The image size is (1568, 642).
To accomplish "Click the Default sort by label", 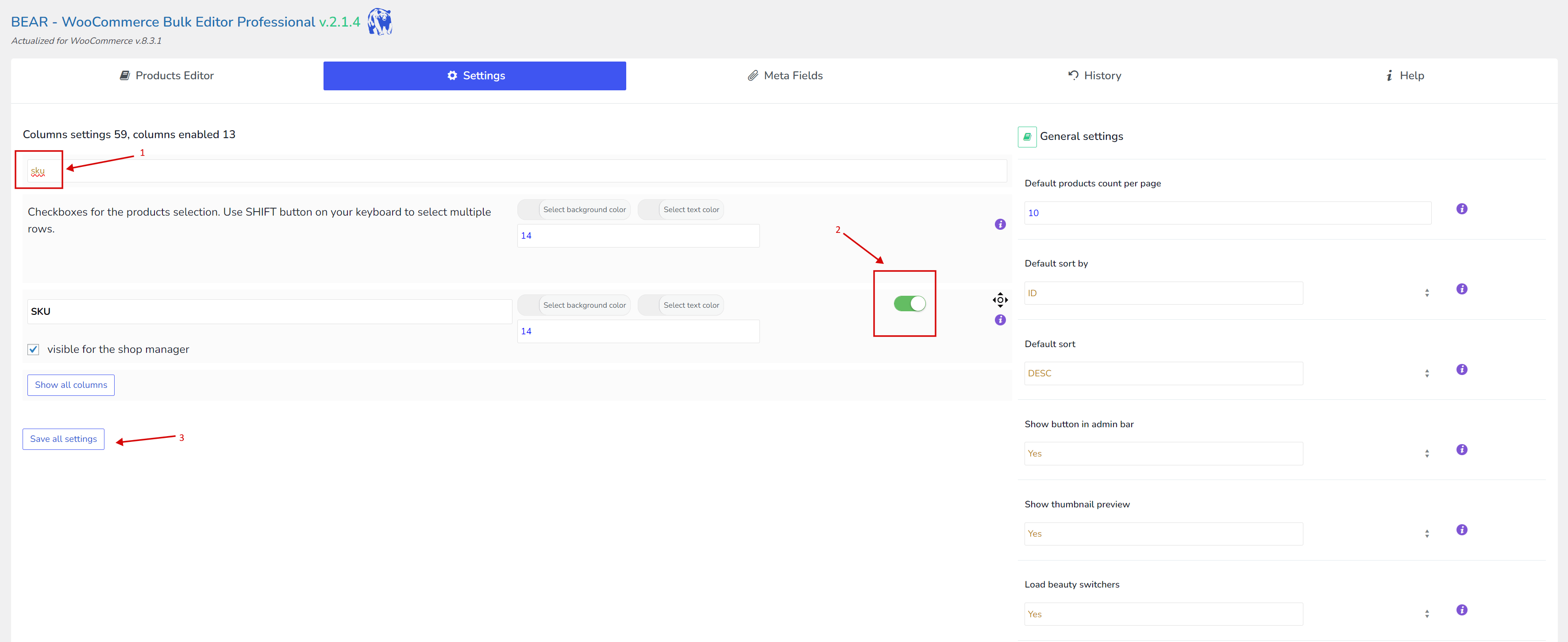I will tap(1056, 264).
